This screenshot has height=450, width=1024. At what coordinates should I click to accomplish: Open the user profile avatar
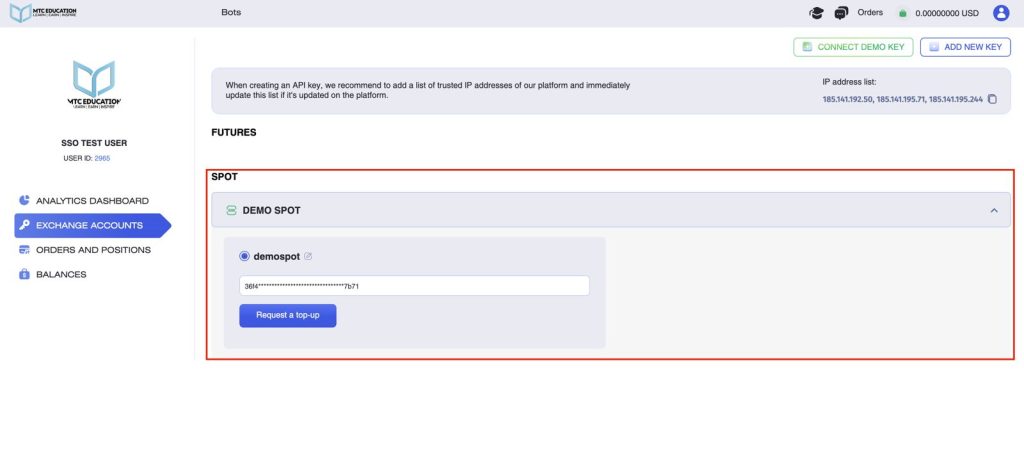pos(1001,13)
